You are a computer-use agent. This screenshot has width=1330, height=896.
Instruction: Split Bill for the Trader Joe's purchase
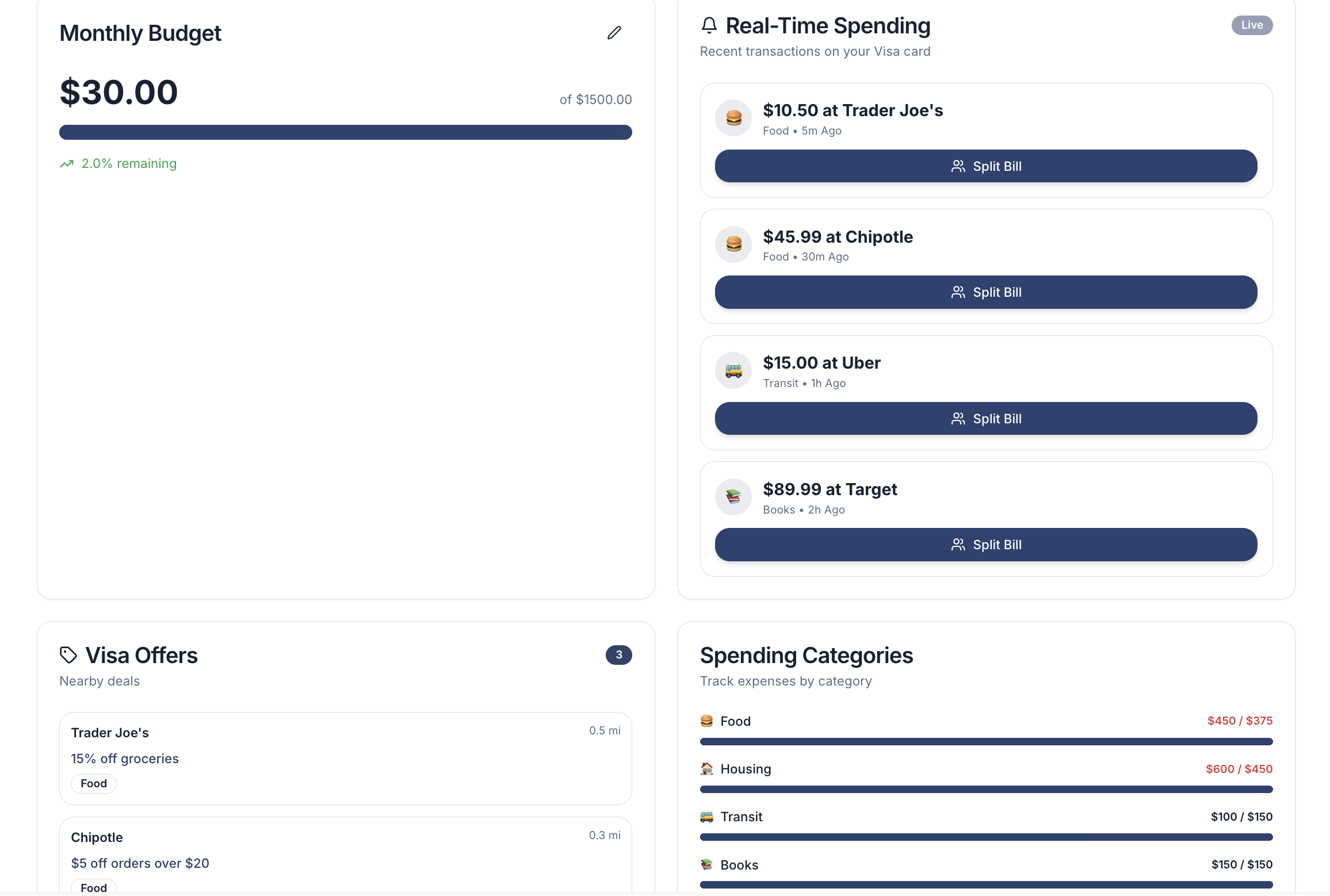pos(985,166)
